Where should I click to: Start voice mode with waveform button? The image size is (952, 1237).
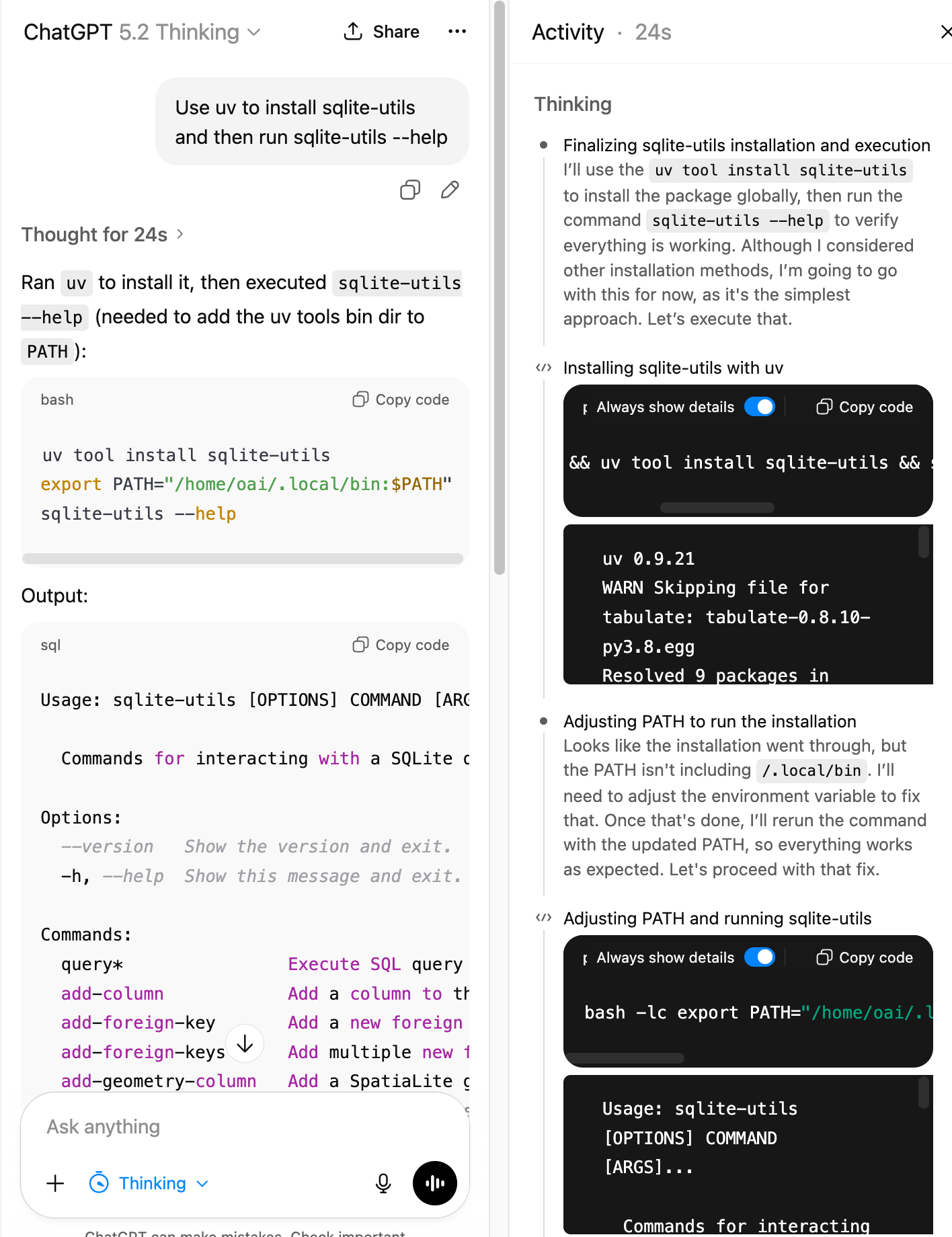(x=434, y=1183)
